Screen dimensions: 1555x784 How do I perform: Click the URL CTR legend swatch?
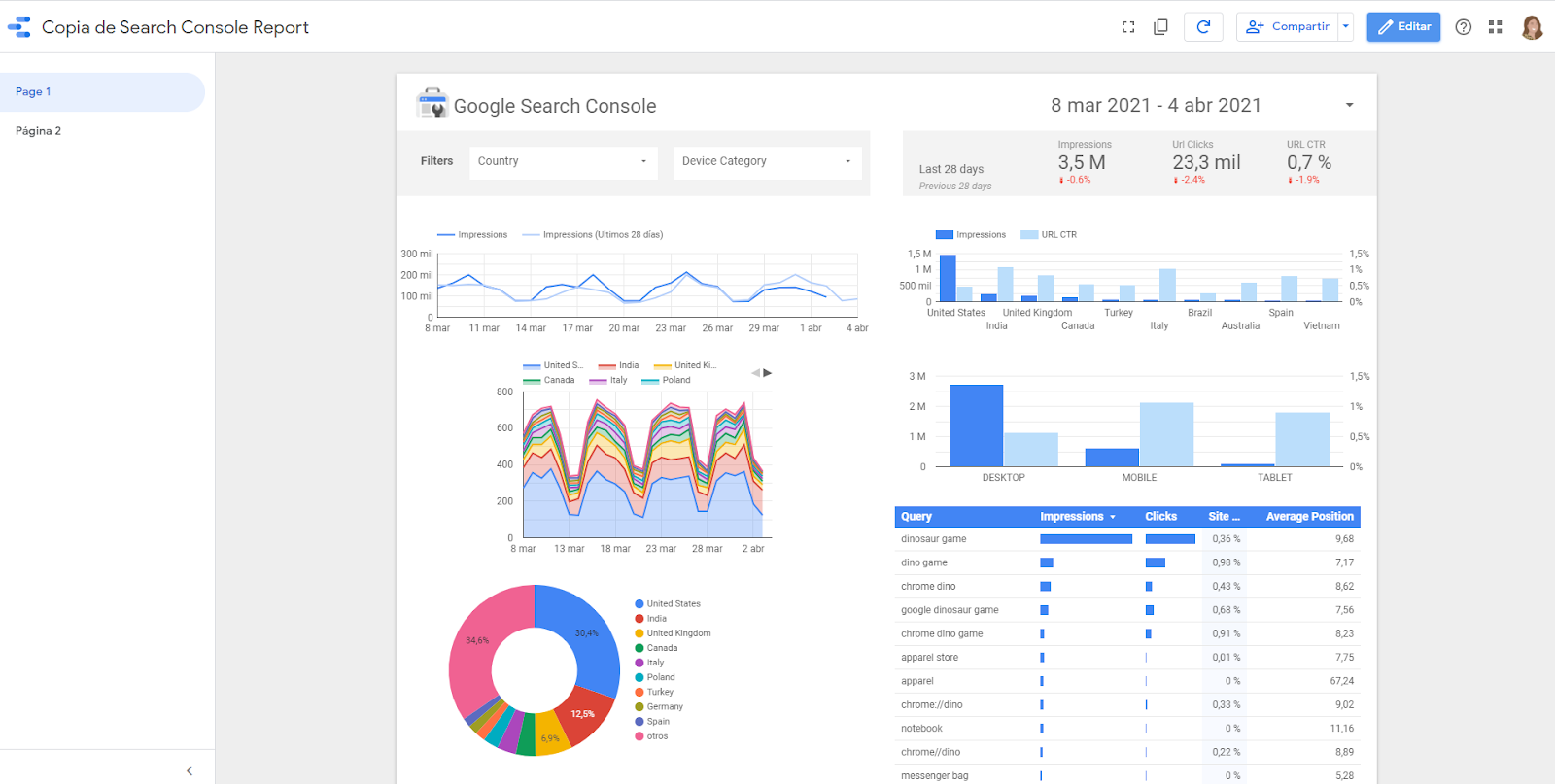(1029, 235)
